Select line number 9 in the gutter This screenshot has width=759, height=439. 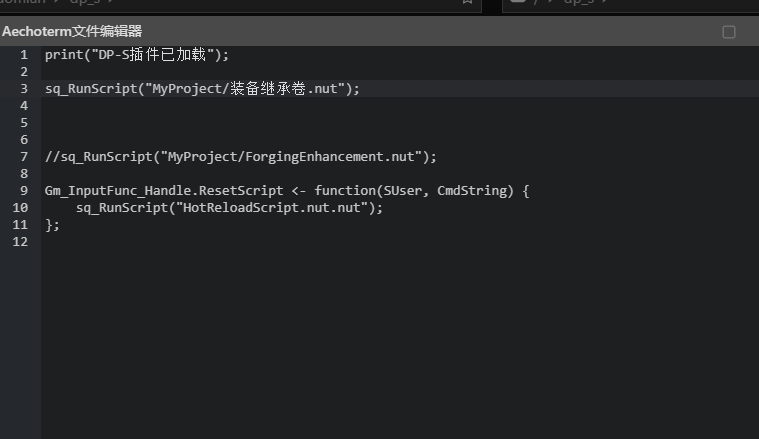pos(23,191)
